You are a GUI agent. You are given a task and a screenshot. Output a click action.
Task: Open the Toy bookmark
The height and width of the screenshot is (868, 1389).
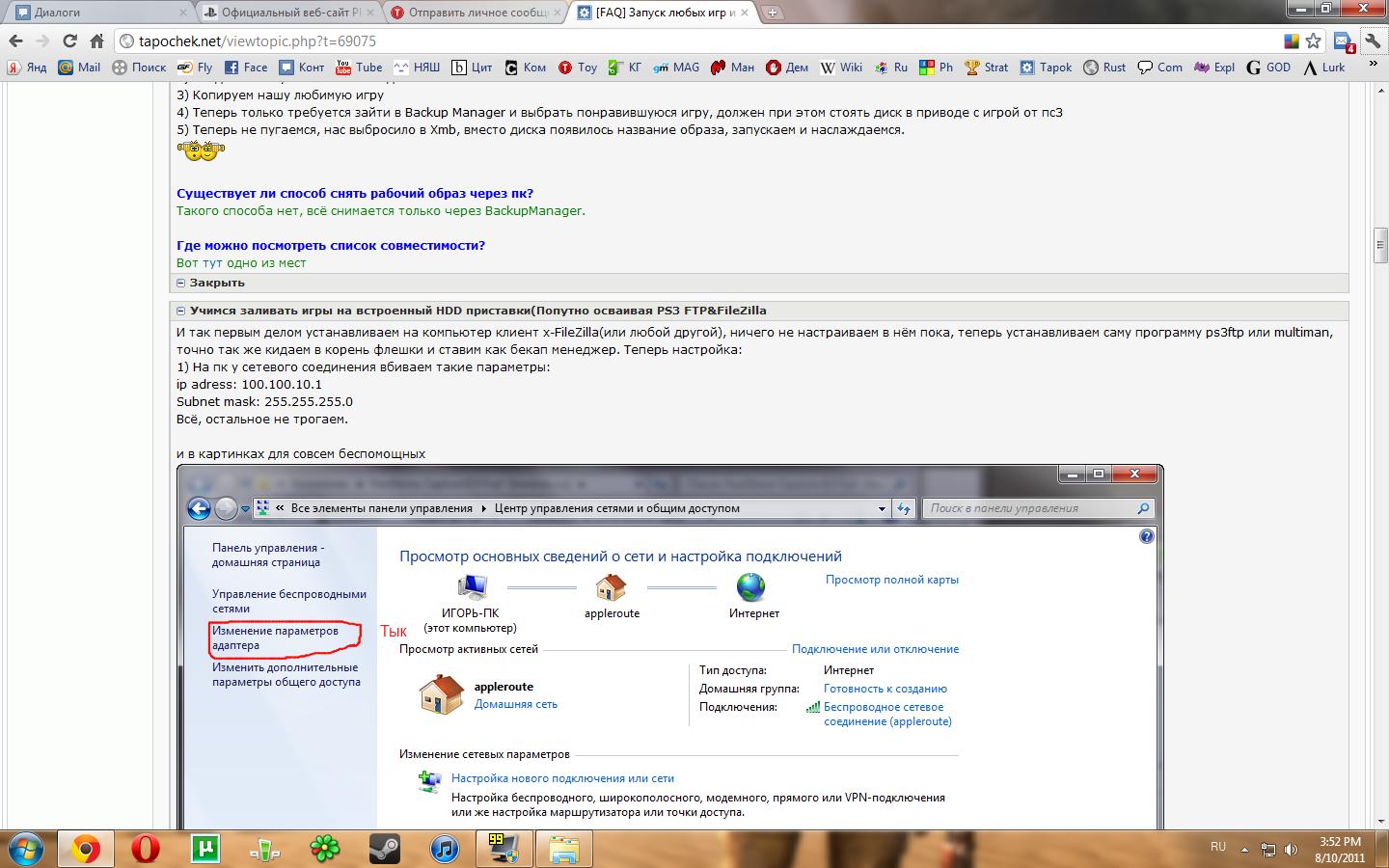[x=578, y=68]
